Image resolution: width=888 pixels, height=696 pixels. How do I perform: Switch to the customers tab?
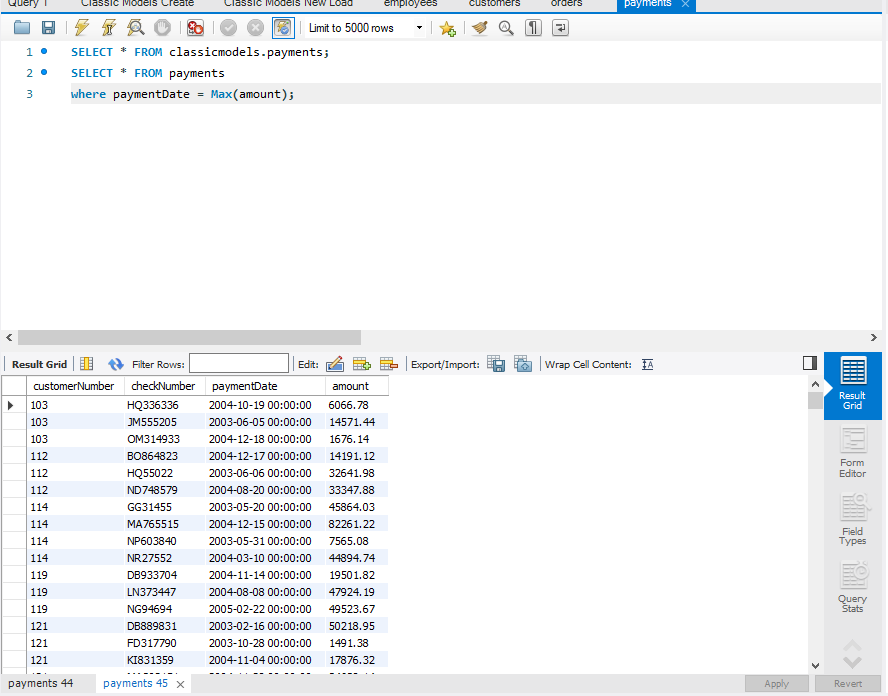click(x=494, y=4)
